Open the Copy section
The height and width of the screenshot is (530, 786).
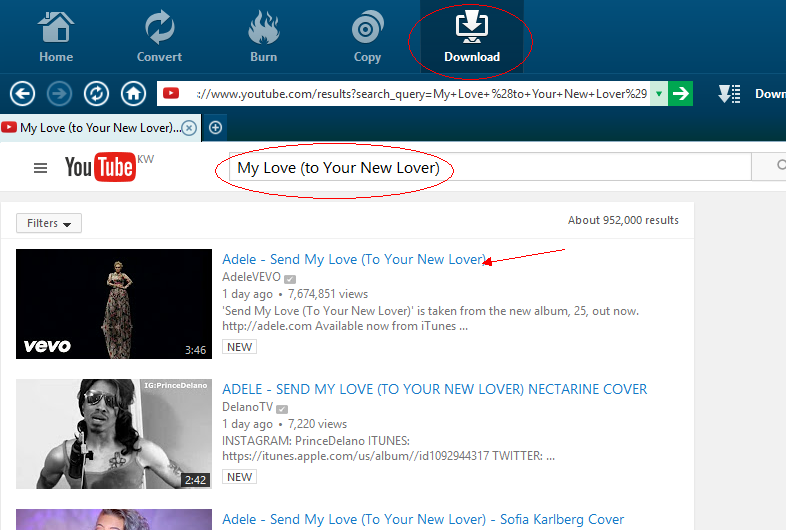pyautogui.click(x=367, y=37)
